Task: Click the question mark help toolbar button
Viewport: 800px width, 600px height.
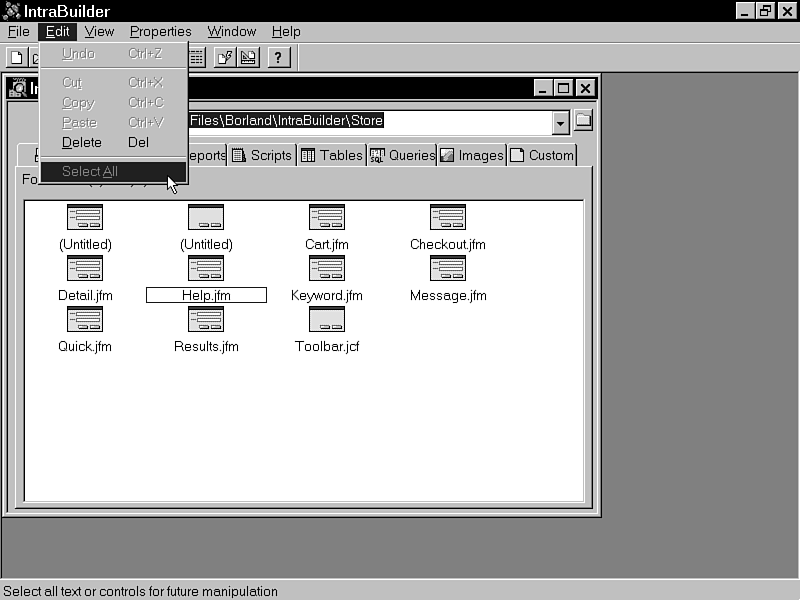Action: click(x=279, y=57)
